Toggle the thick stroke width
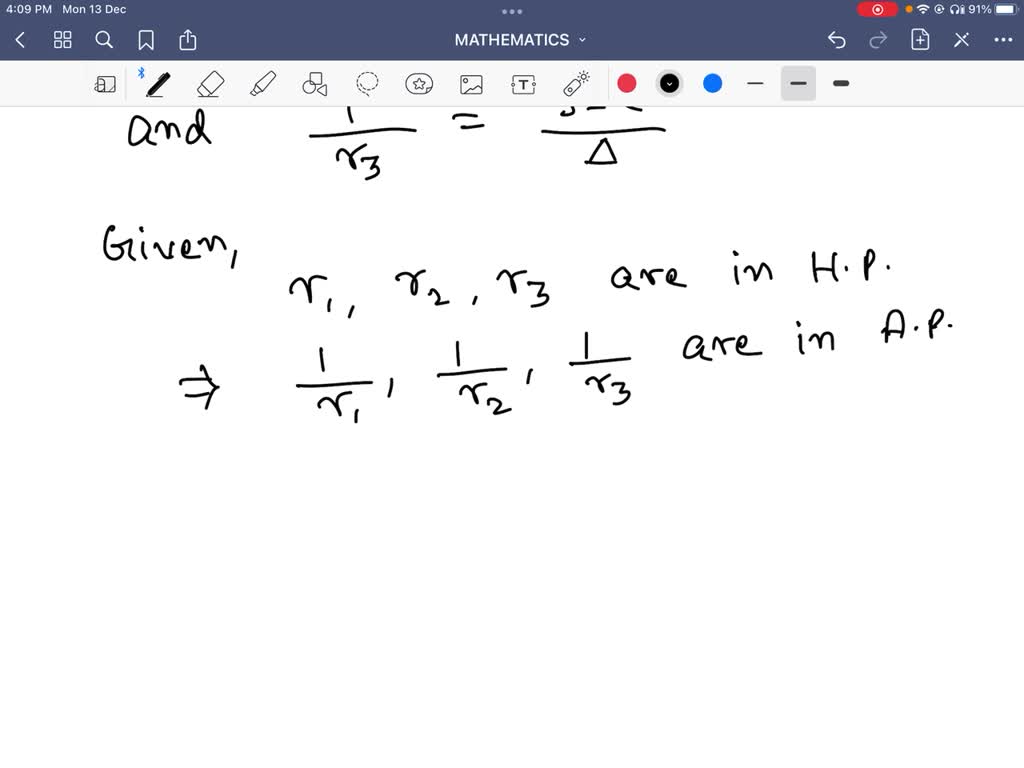Viewport: 1024px width, 768px height. tap(840, 83)
